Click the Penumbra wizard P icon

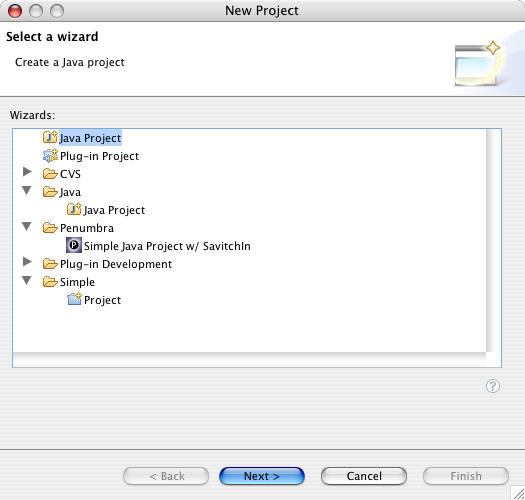click(74, 245)
